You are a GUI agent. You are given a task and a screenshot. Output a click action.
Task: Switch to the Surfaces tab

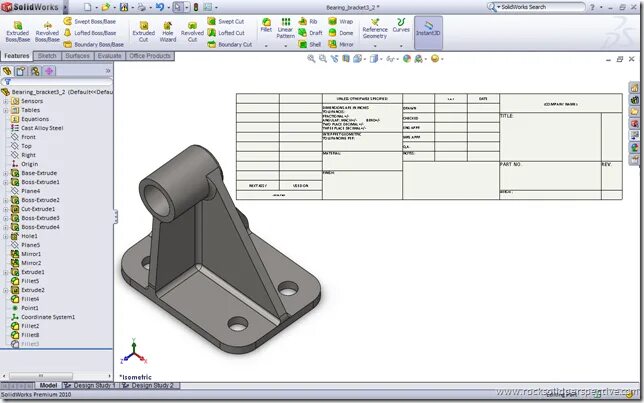tap(77, 56)
